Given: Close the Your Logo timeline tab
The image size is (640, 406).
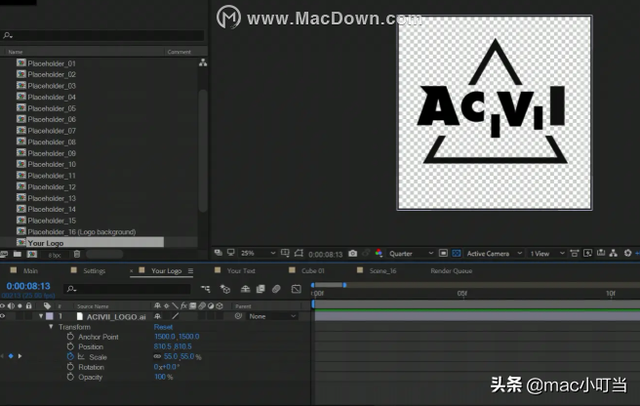Looking at the screenshot, I should point(131,271).
